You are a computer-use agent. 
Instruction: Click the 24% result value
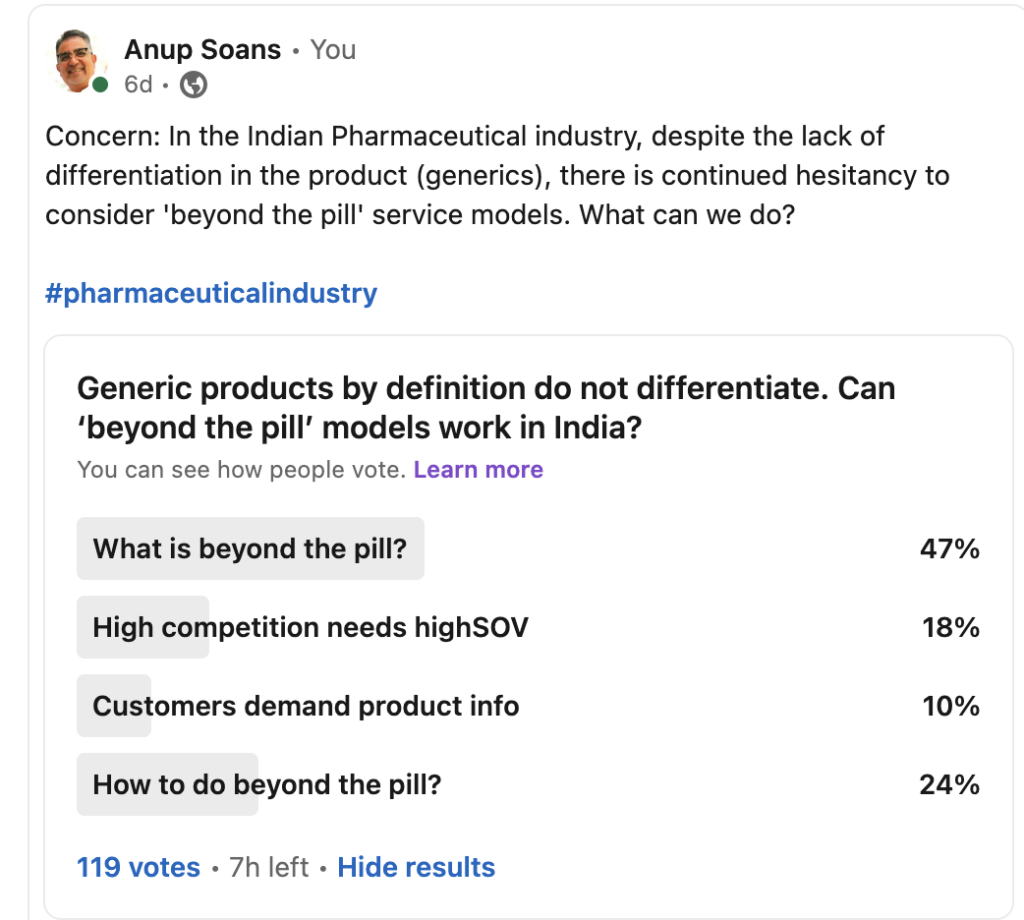(x=949, y=785)
